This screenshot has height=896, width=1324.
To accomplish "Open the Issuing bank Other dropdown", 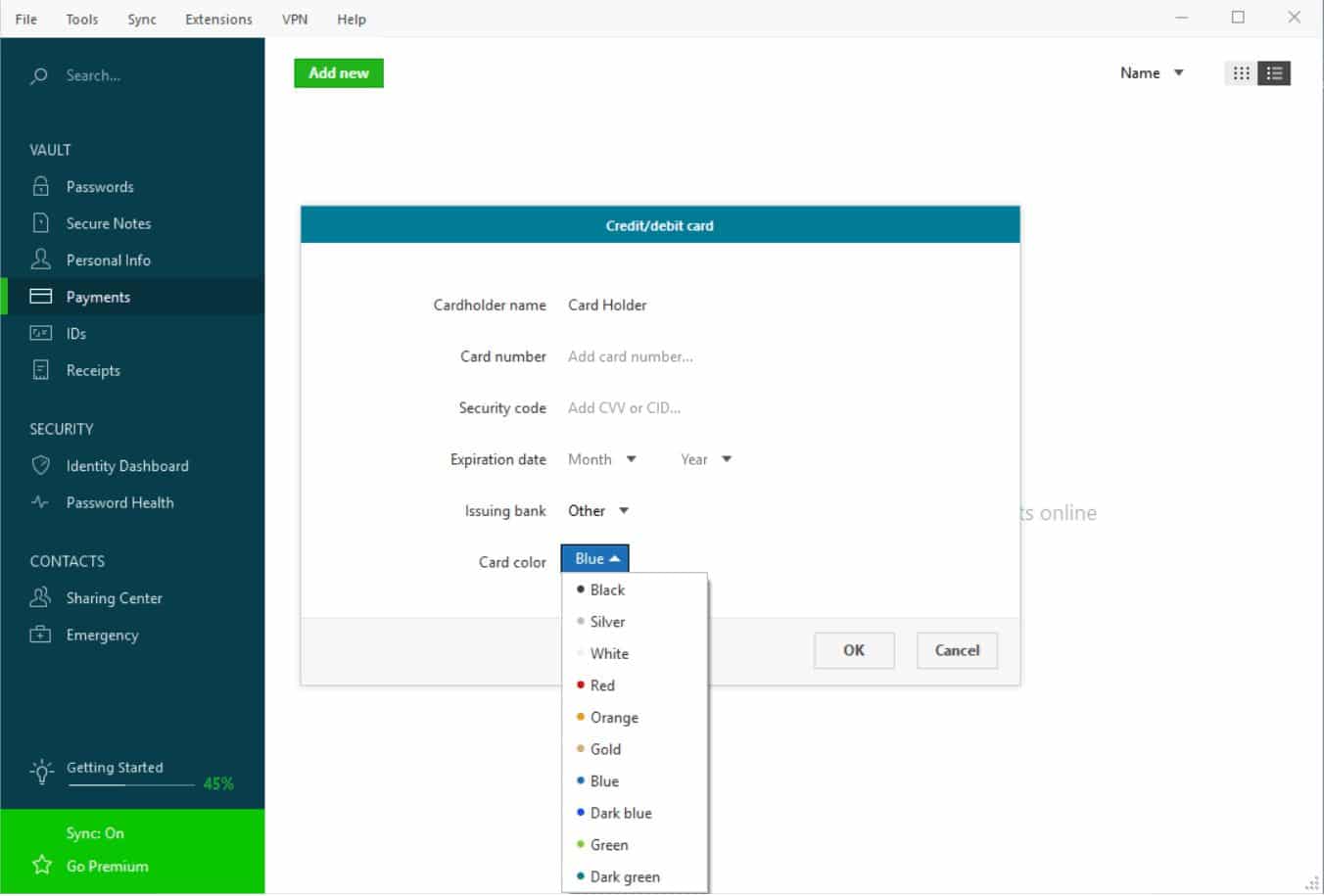I will point(598,510).
